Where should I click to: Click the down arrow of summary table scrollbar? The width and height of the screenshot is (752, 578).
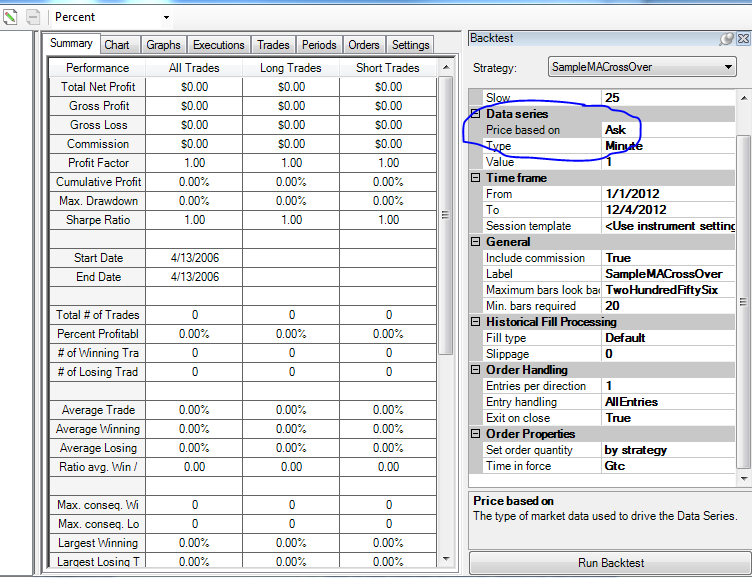[446, 559]
